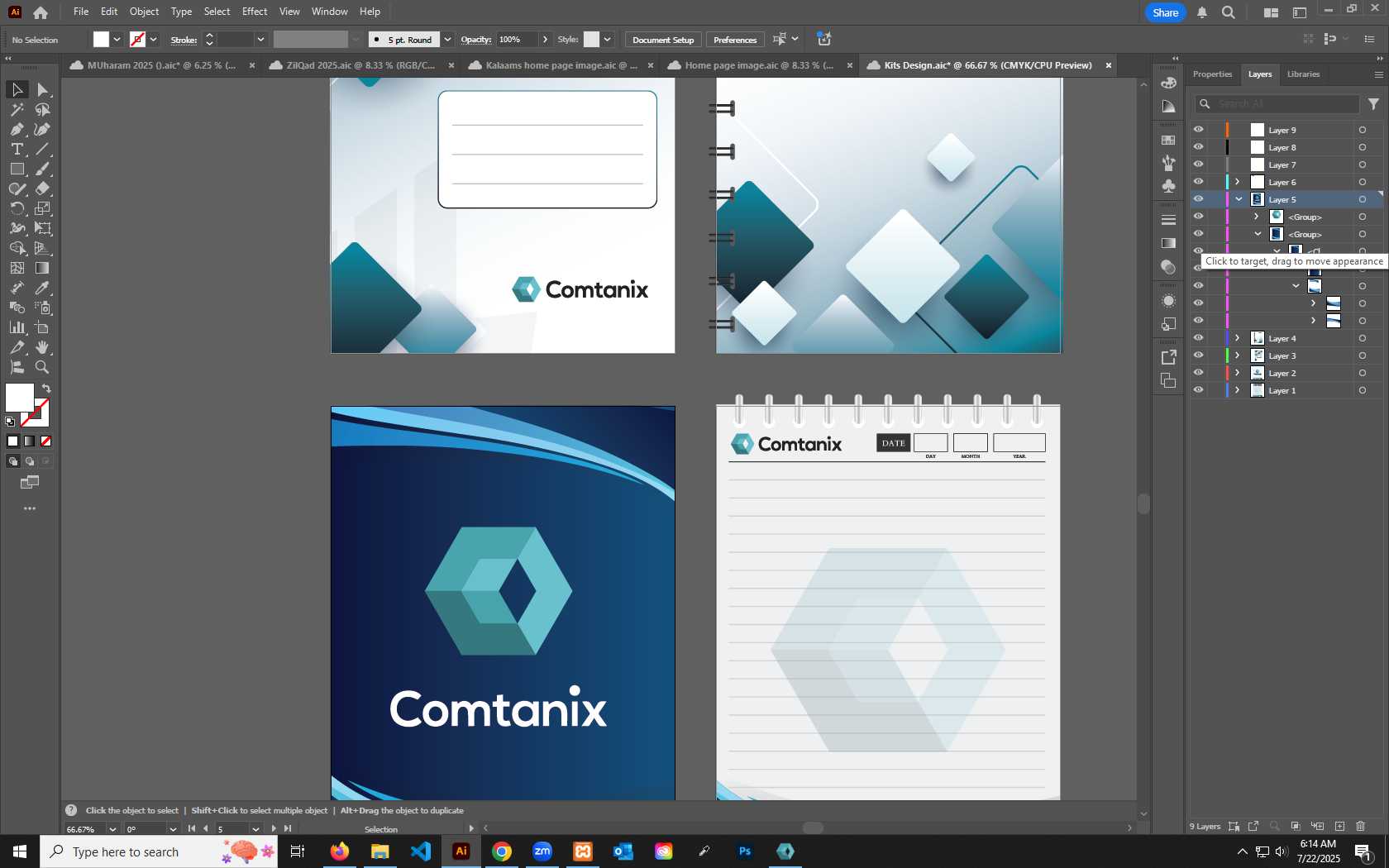The image size is (1389, 868).
Task: Open the Asset Export panel icon
Action: click(1168, 357)
